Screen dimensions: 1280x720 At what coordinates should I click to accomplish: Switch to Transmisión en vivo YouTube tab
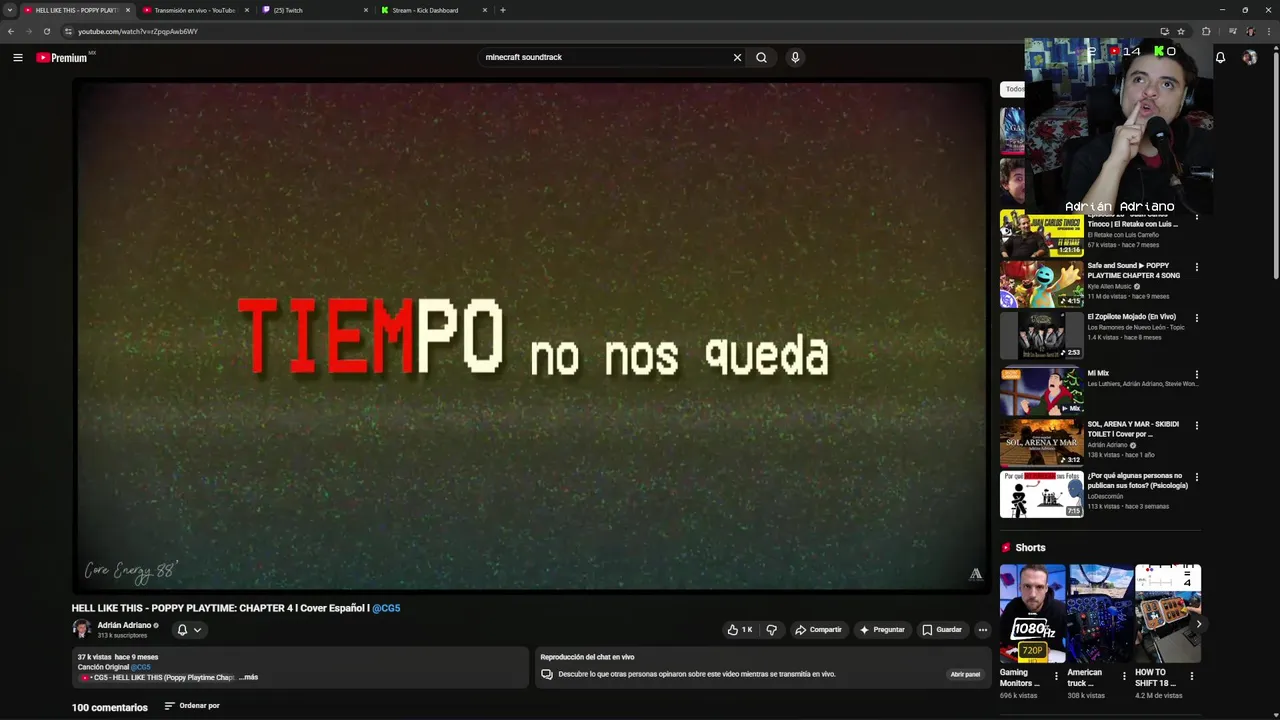click(194, 10)
